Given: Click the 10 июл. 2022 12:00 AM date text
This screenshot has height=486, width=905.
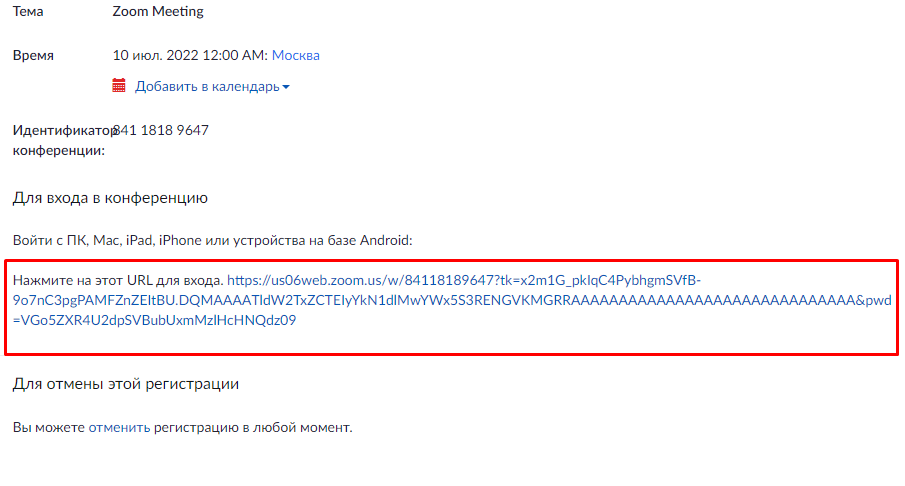Looking at the screenshot, I should pos(190,55).
